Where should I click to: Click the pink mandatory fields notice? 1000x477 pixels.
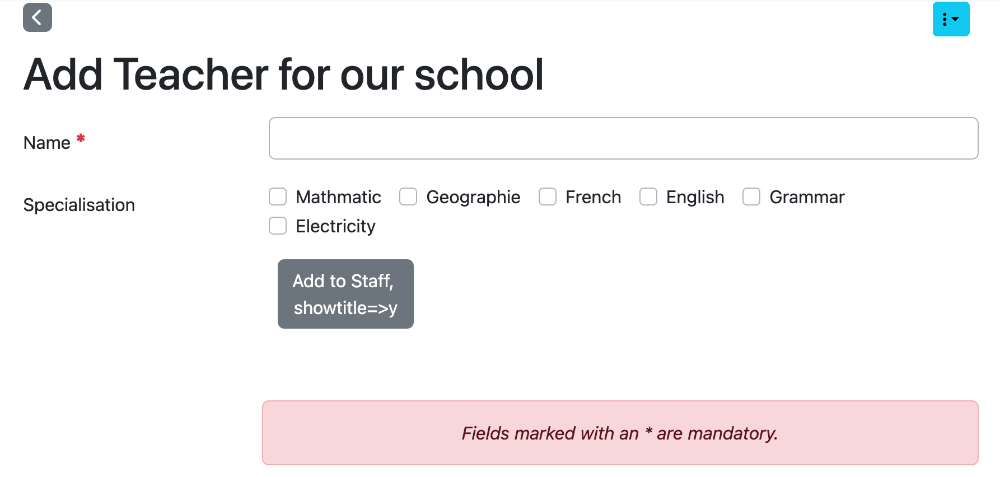click(x=620, y=433)
